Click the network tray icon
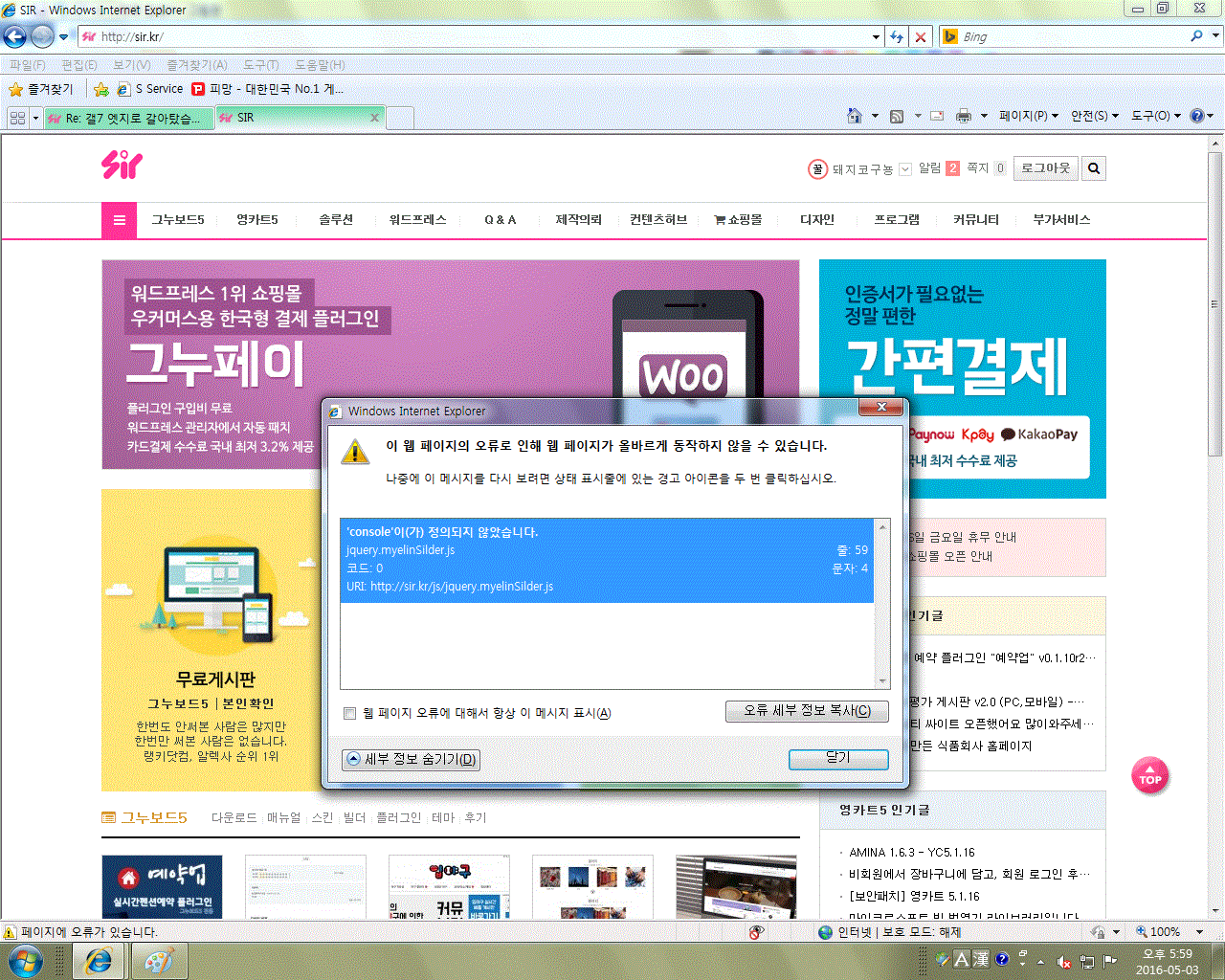The height and width of the screenshot is (980, 1225). point(1087,961)
